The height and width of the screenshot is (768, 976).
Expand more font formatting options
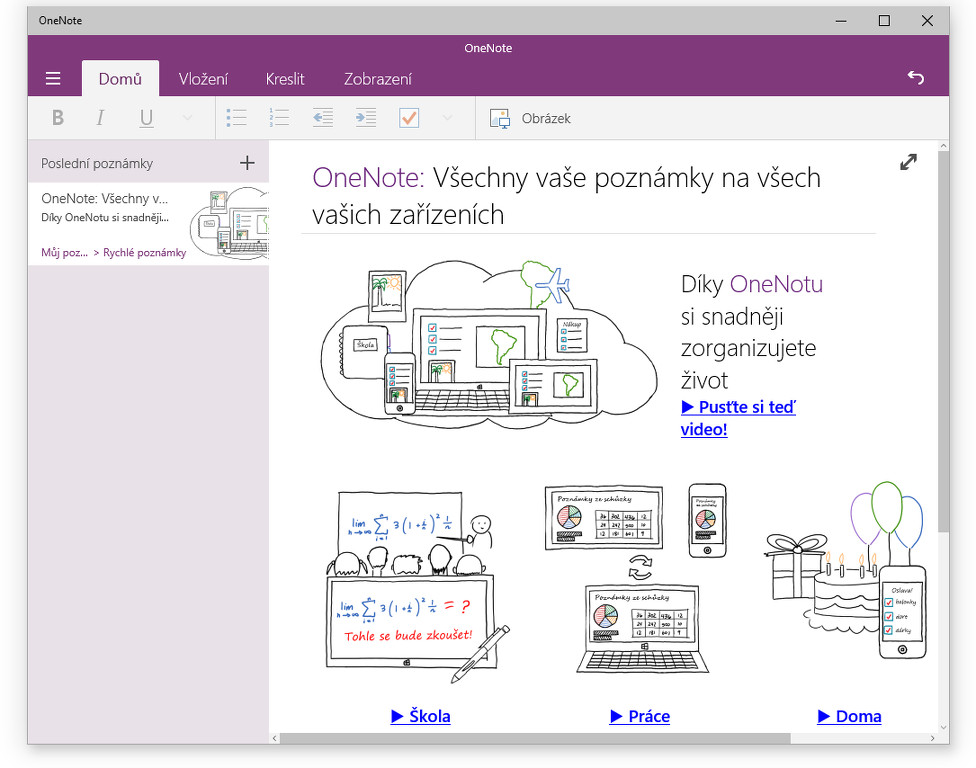187,118
